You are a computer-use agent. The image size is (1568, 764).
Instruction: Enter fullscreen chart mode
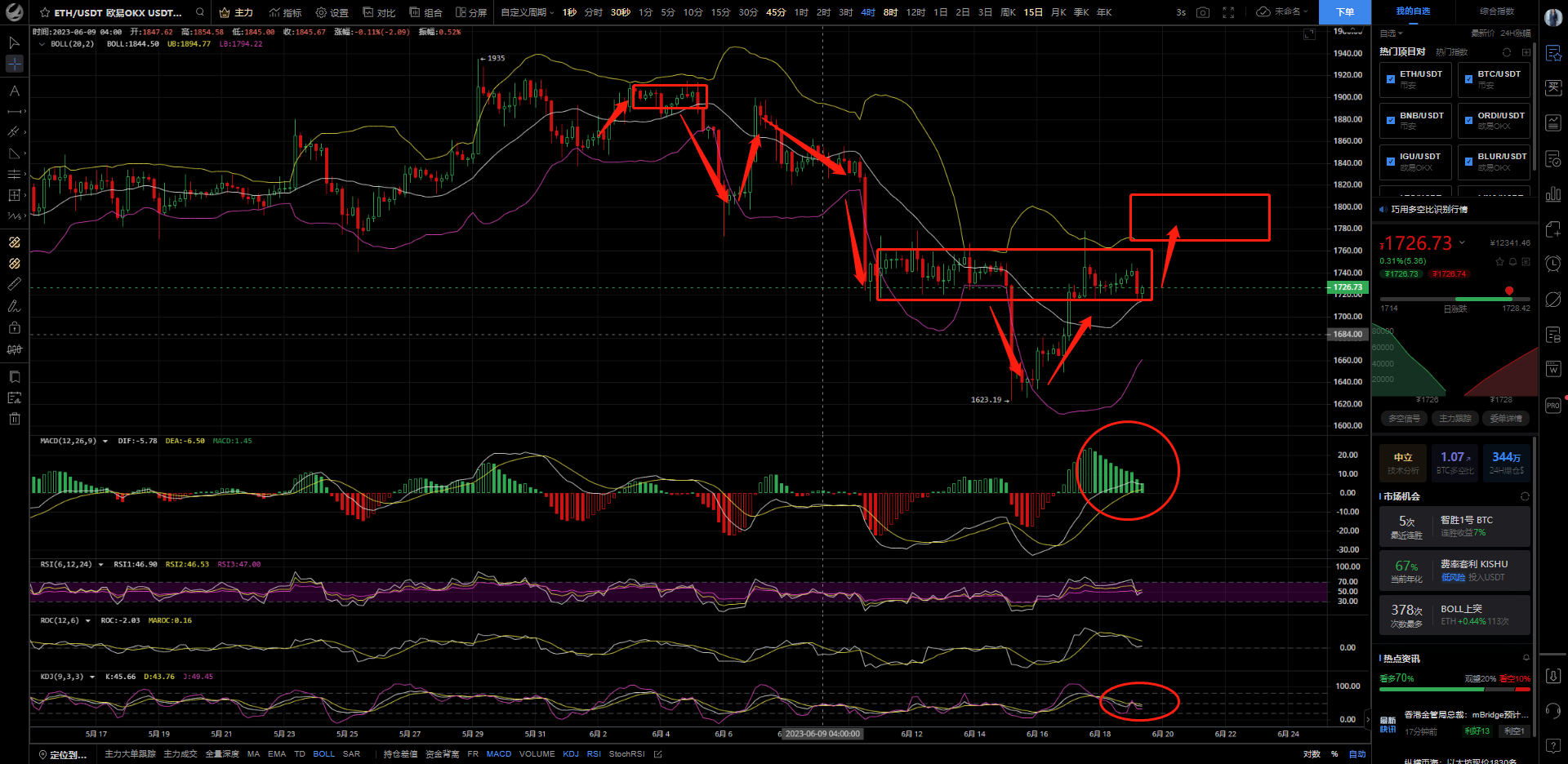coord(1228,12)
